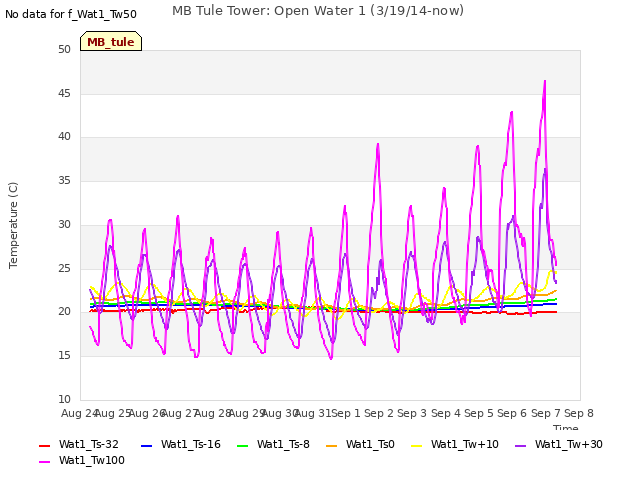Click the Sep 7 peak of Wat1_Tw100 line
This screenshot has width=640, height=480.
click(x=545, y=81)
